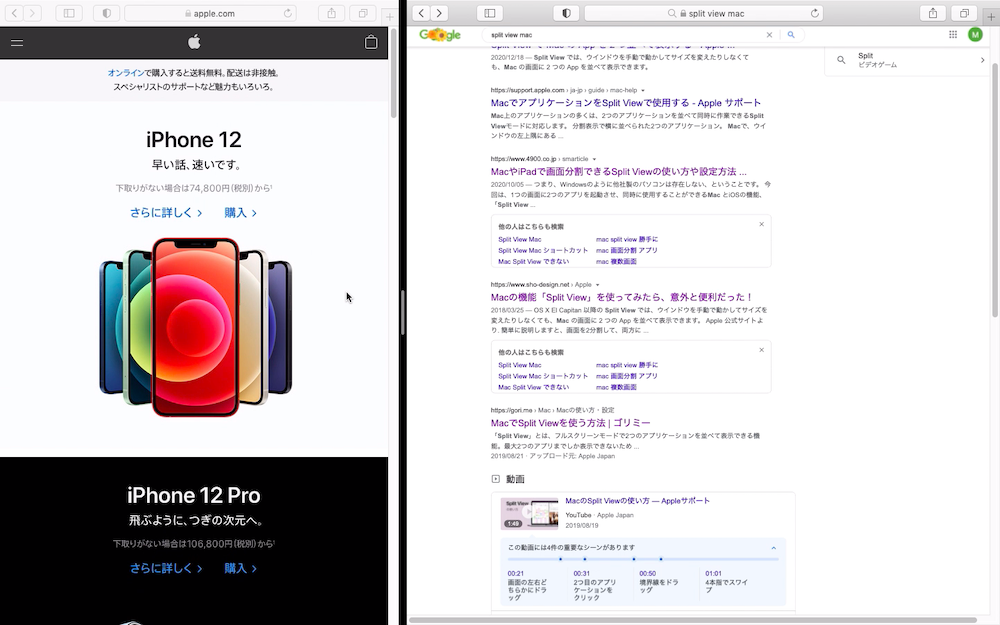Go back in right Safari window
Screen dimensions: 1000x625
click(422, 13)
